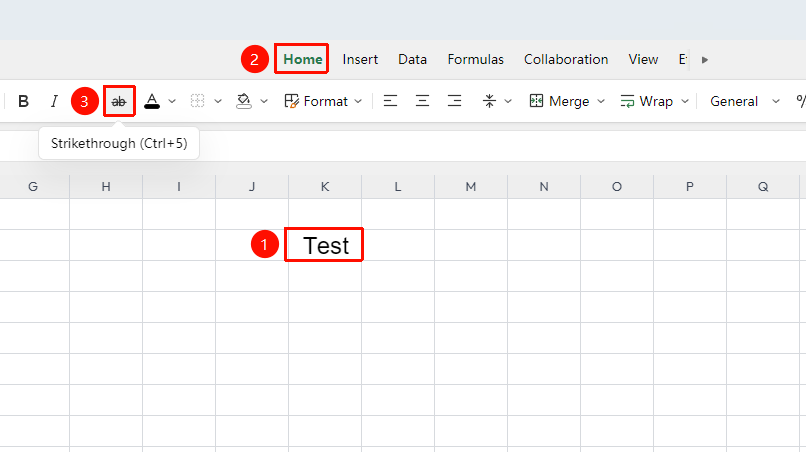Image resolution: width=806 pixels, height=452 pixels.
Task: Select column L header
Action: tap(398, 187)
